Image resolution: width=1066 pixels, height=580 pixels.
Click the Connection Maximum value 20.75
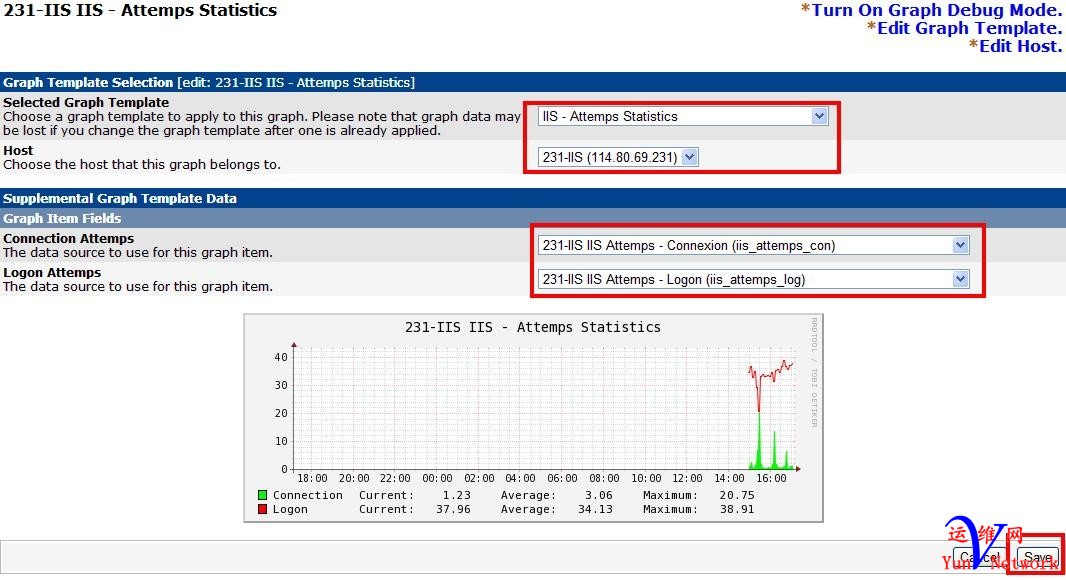point(737,495)
